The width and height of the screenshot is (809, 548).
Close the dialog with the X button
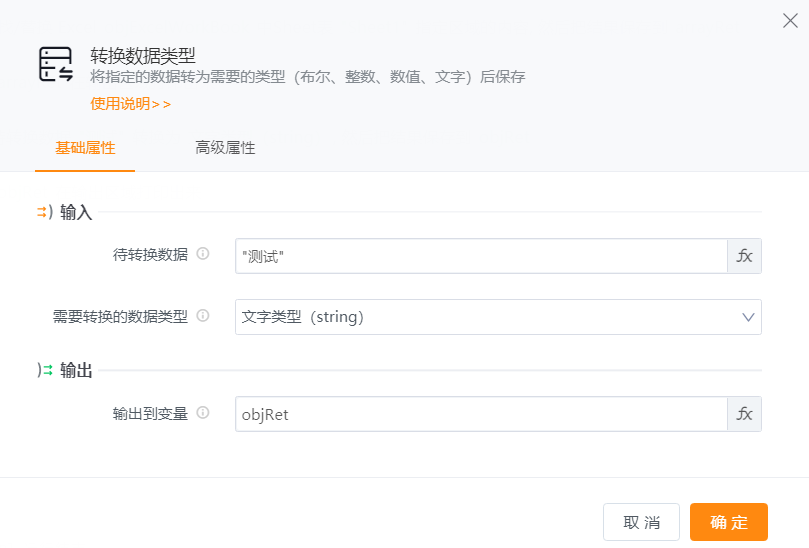(x=790, y=21)
